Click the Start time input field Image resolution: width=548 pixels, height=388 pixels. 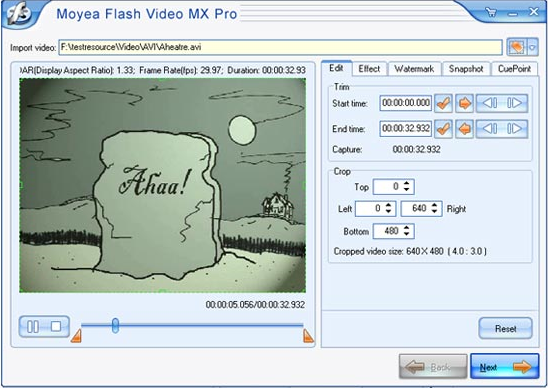pyautogui.click(x=406, y=103)
